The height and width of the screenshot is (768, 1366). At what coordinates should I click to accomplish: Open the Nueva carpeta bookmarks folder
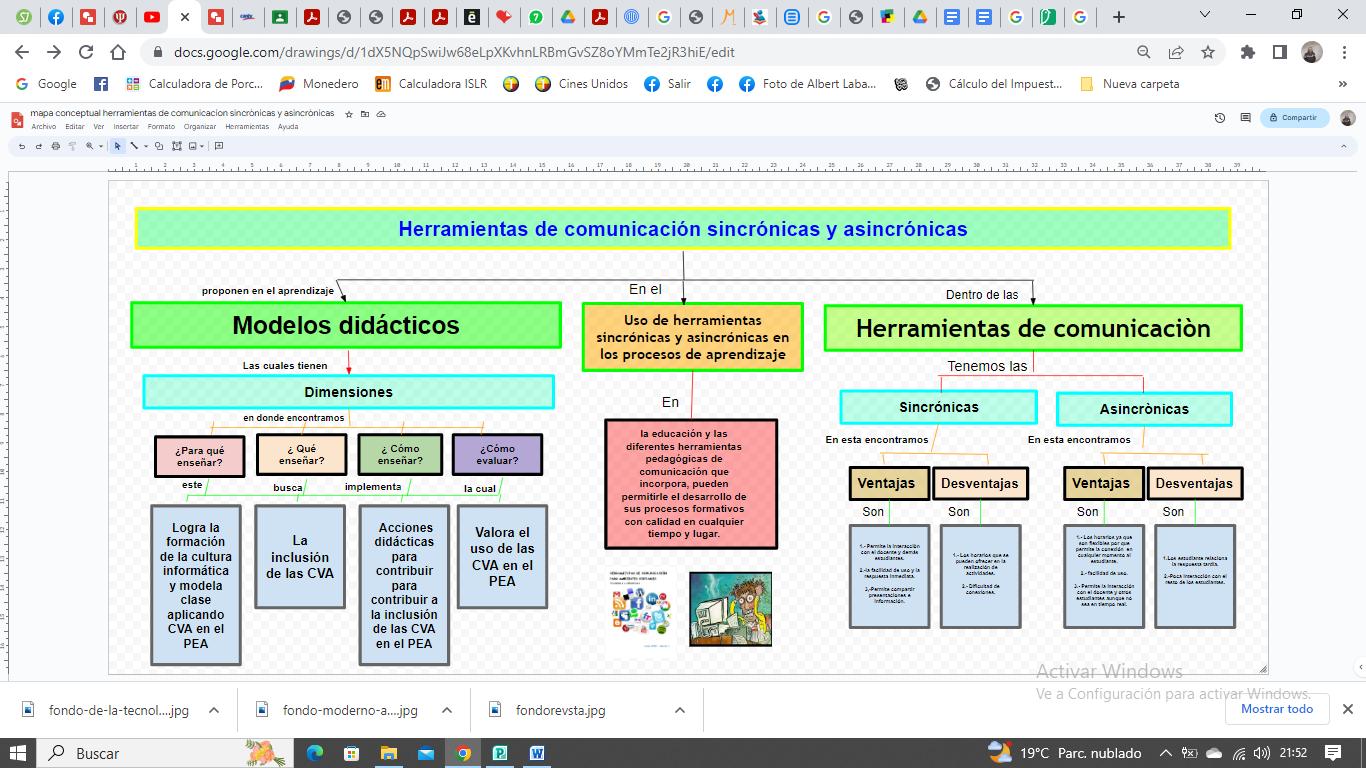(x=1129, y=84)
